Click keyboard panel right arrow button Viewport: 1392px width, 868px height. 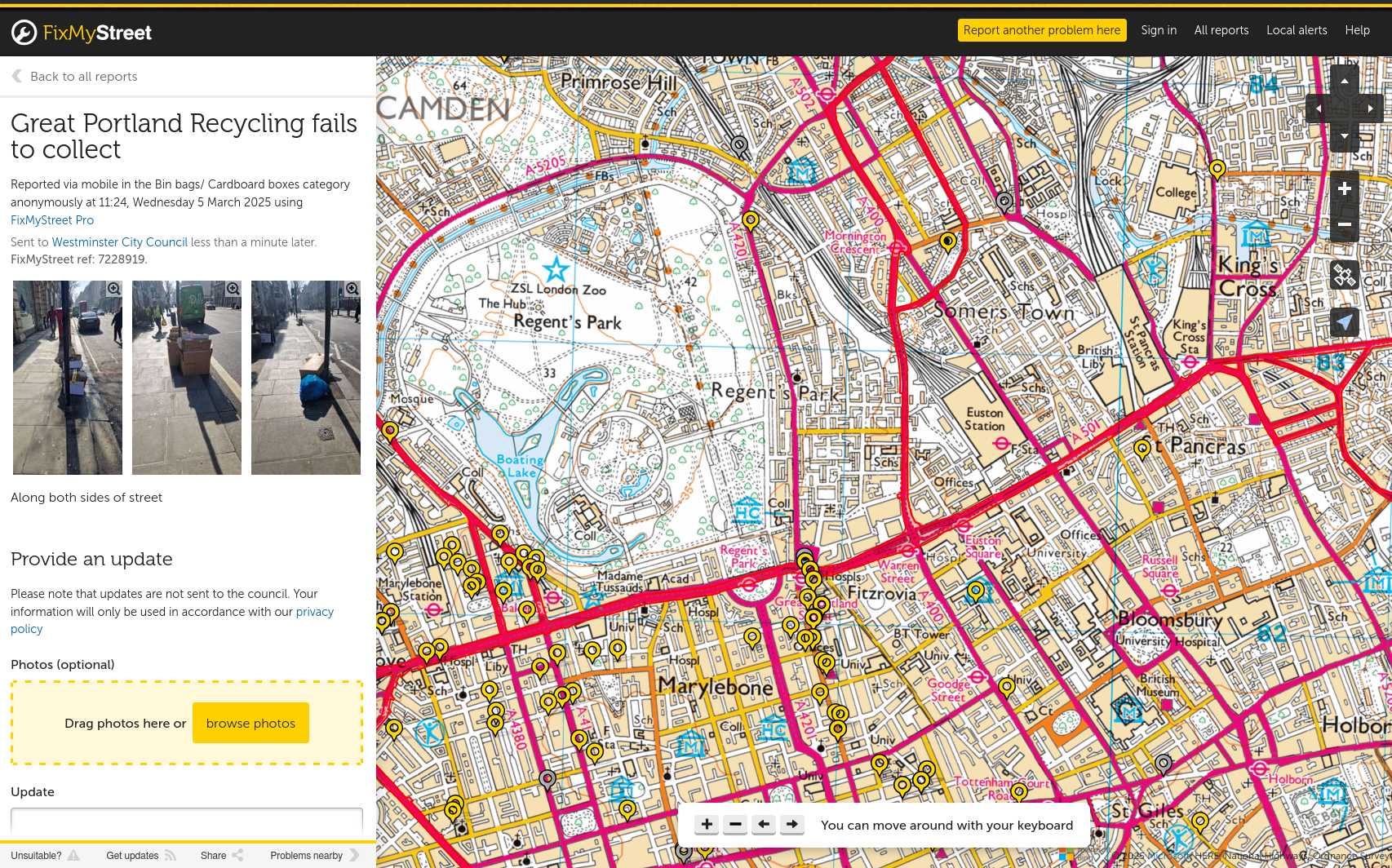click(791, 825)
